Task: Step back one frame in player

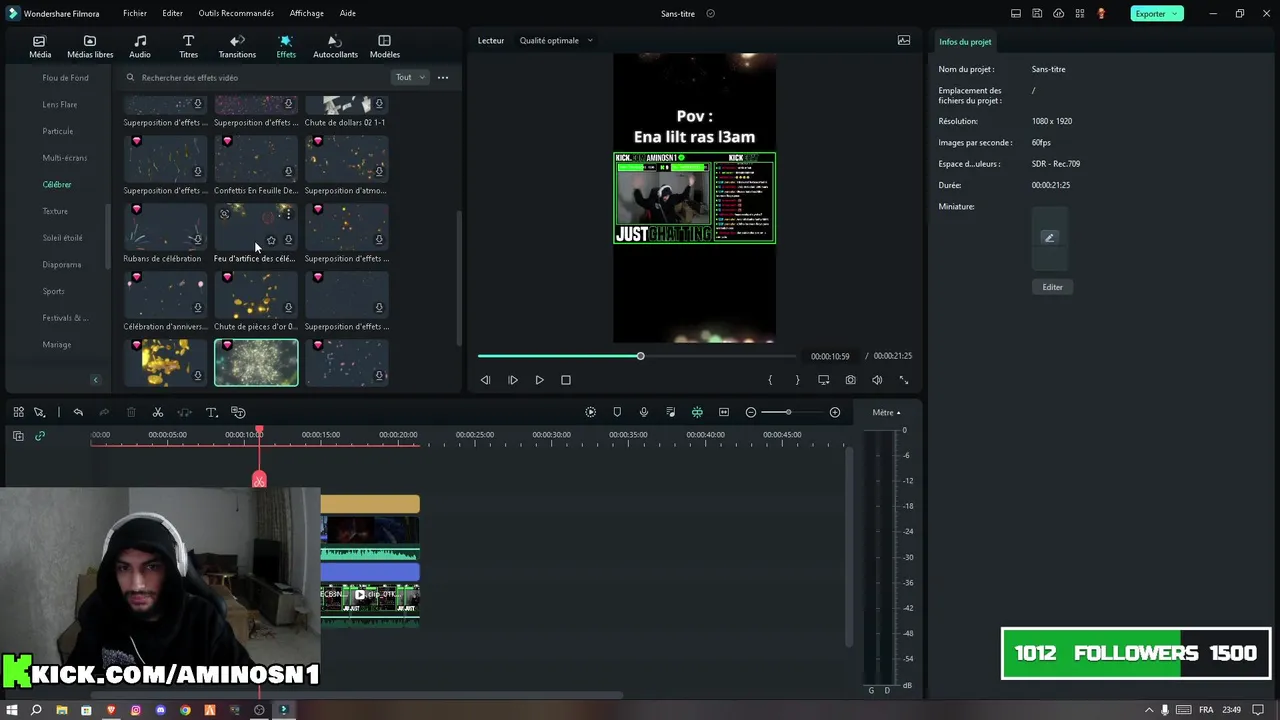Action: point(485,380)
